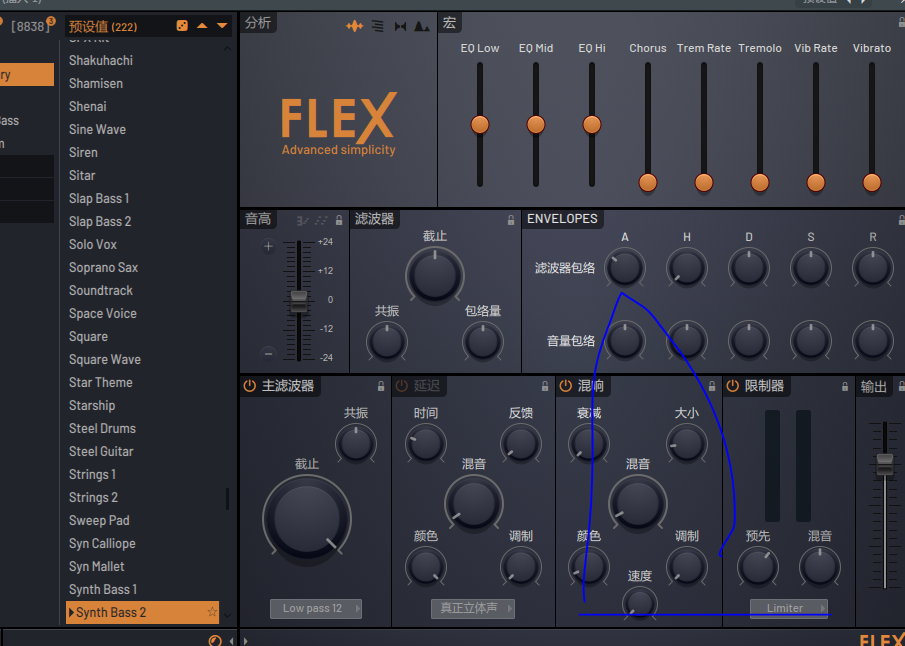Select the stereo field analysis view icon
Image resolution: width=905 pixels, height=646 pixels.
pos(400,26)
